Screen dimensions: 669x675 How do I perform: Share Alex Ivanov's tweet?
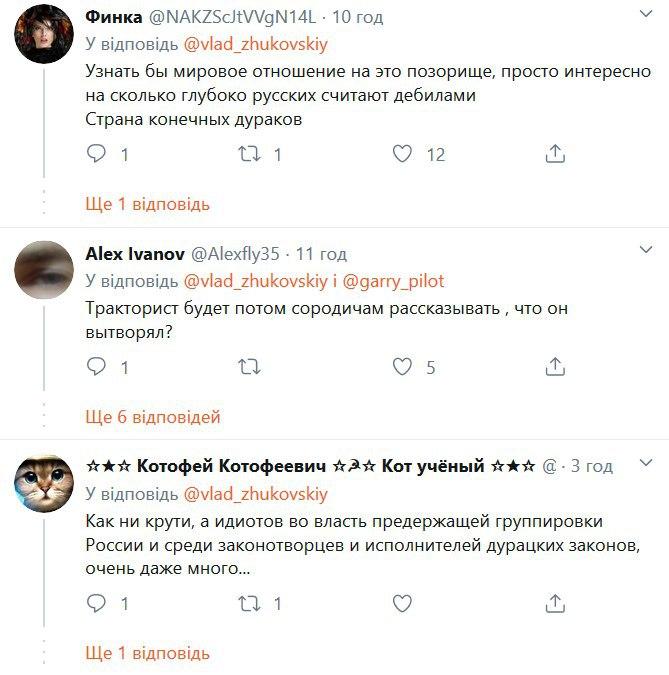556,367
